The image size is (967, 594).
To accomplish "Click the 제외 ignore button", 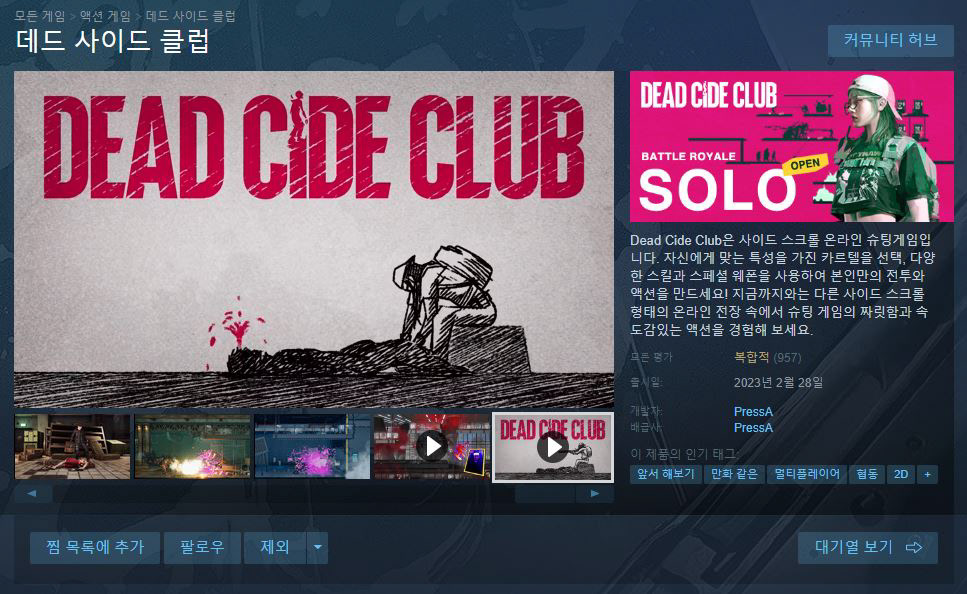I will (x=275, y=548).
